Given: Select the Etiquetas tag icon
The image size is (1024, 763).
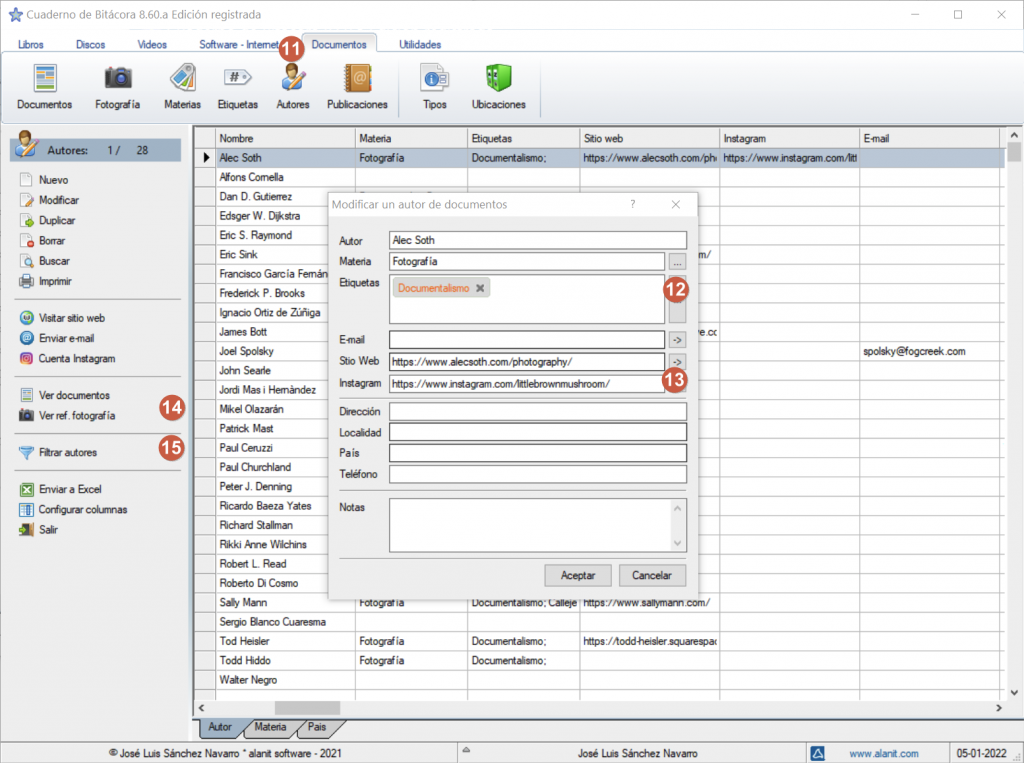Looking at the screenshot, I should [237, 86].
